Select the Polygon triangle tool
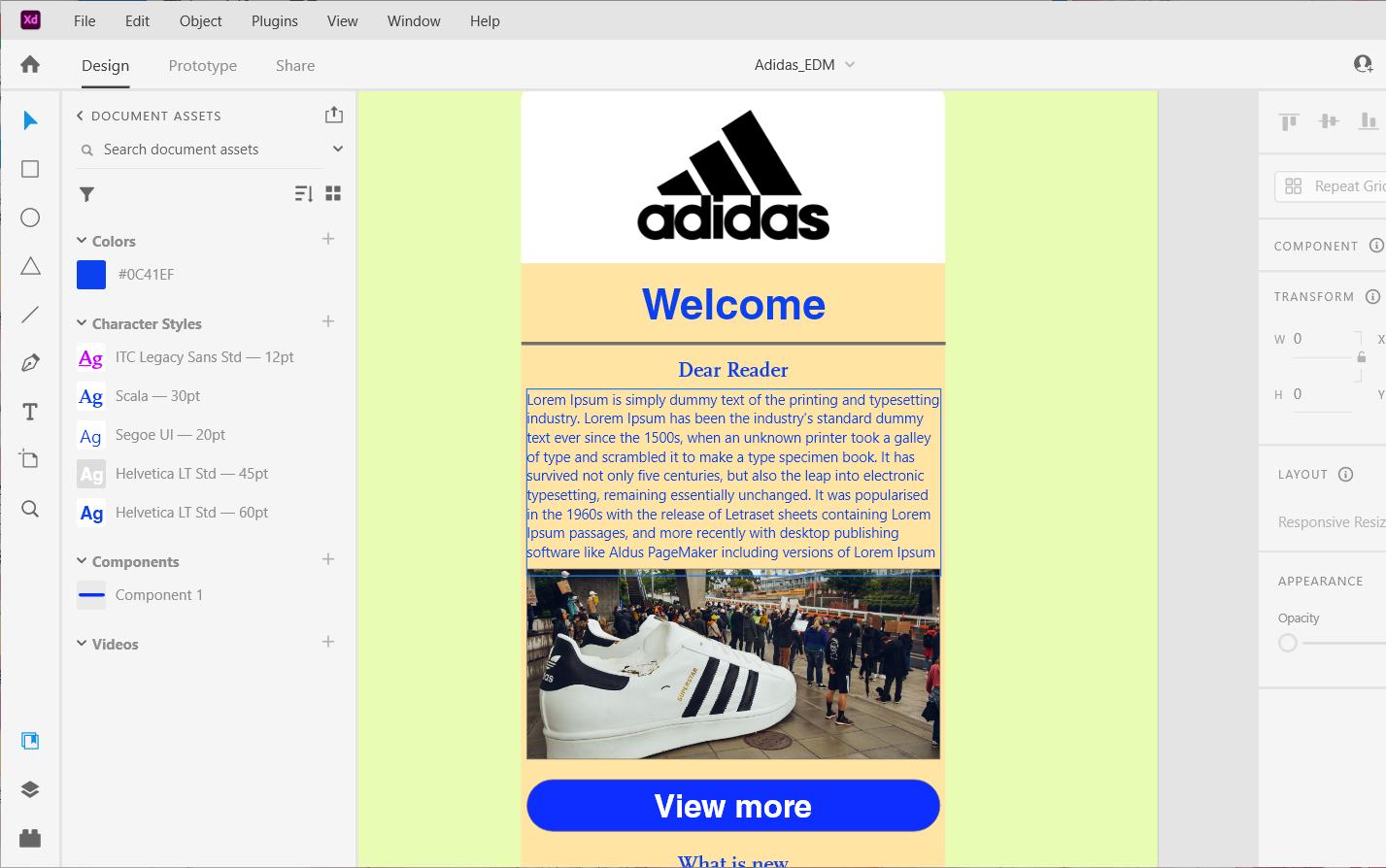1386x868 pixels. (x=30, y=266)
